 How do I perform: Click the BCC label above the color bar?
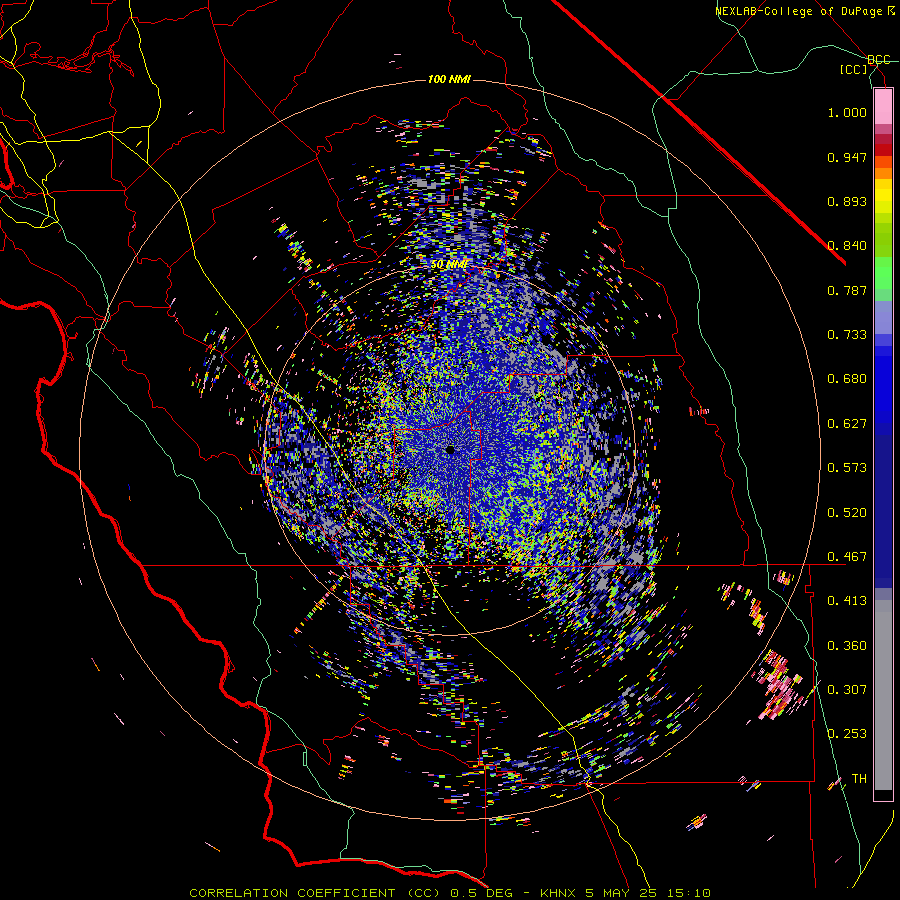[x=879, y=60]
